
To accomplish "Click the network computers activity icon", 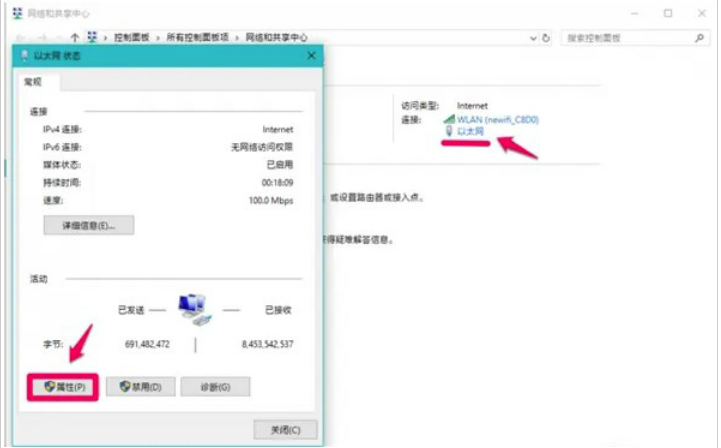I will 195,310.
